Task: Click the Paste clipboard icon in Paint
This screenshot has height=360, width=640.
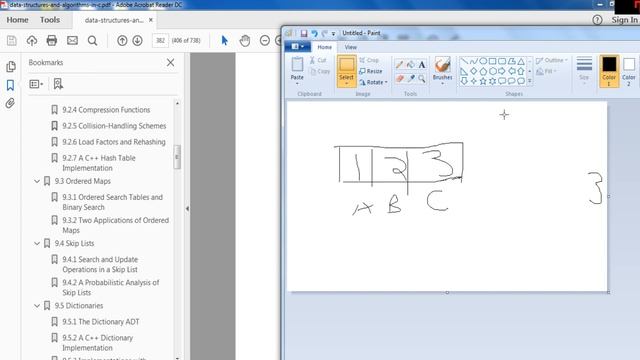Action: pos(297,64)
